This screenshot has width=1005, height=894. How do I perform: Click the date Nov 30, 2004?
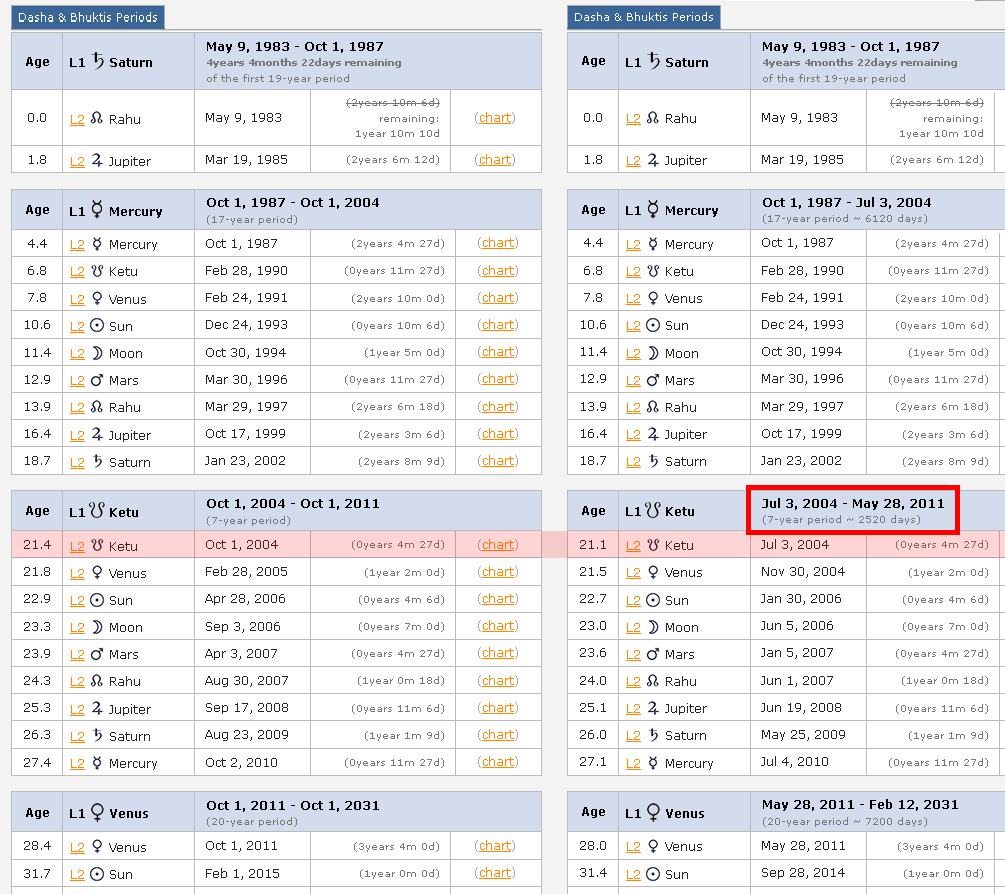pos(802,571)
